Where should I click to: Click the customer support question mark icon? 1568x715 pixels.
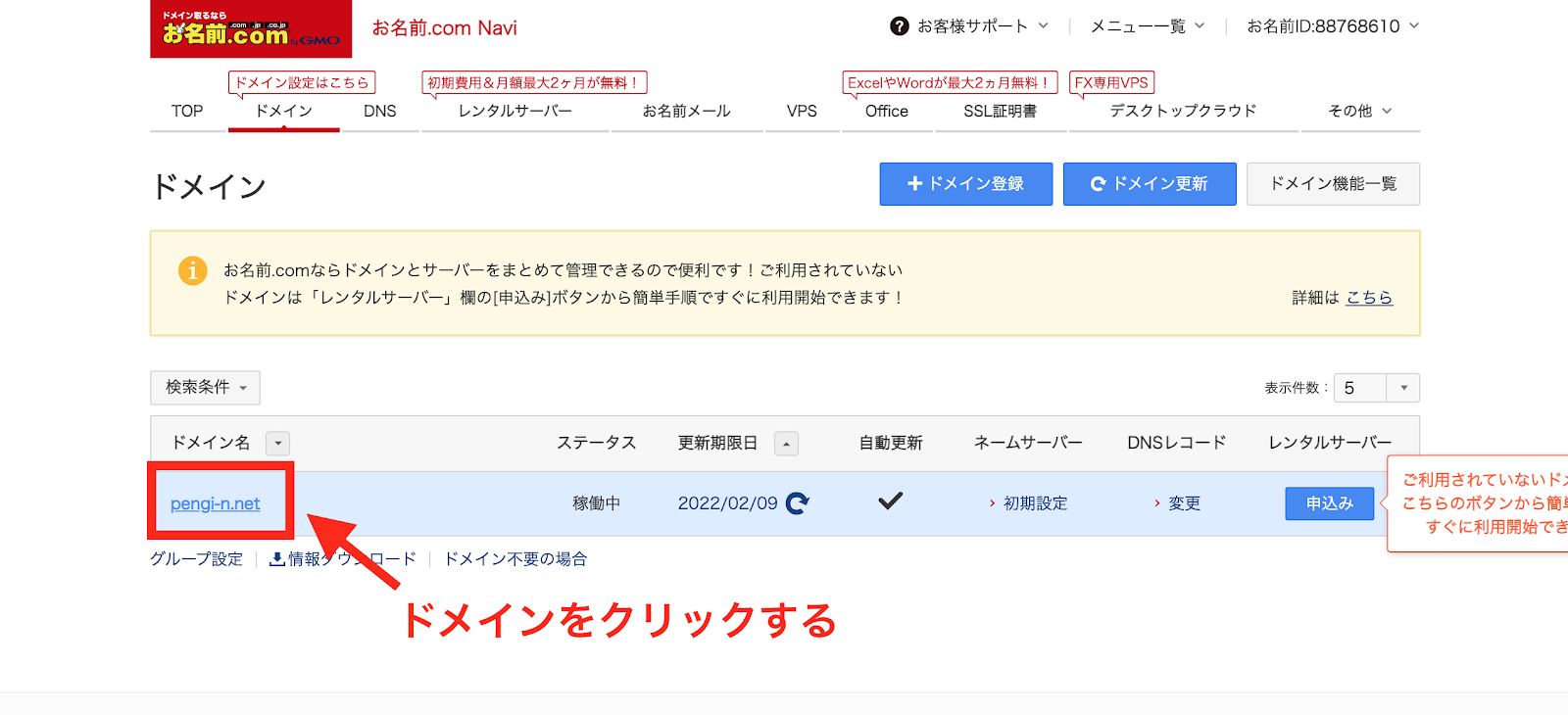click(899, 26)
